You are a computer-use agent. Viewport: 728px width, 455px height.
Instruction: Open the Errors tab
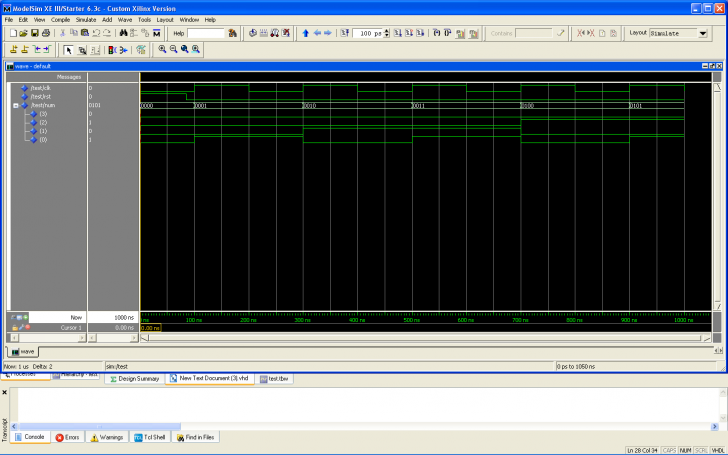point(67,437)
